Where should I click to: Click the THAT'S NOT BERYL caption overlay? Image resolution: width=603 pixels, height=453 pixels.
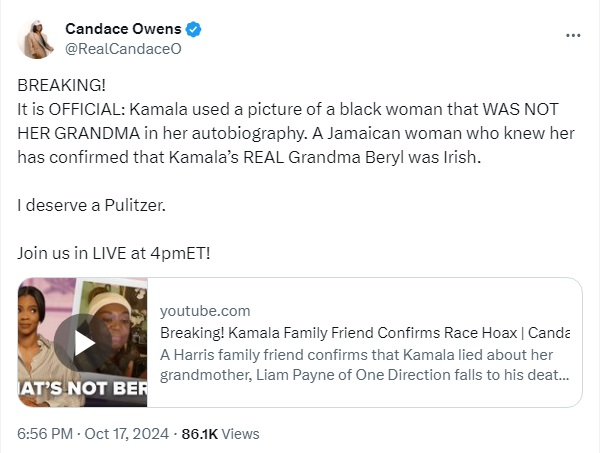[x=82, y=388]
